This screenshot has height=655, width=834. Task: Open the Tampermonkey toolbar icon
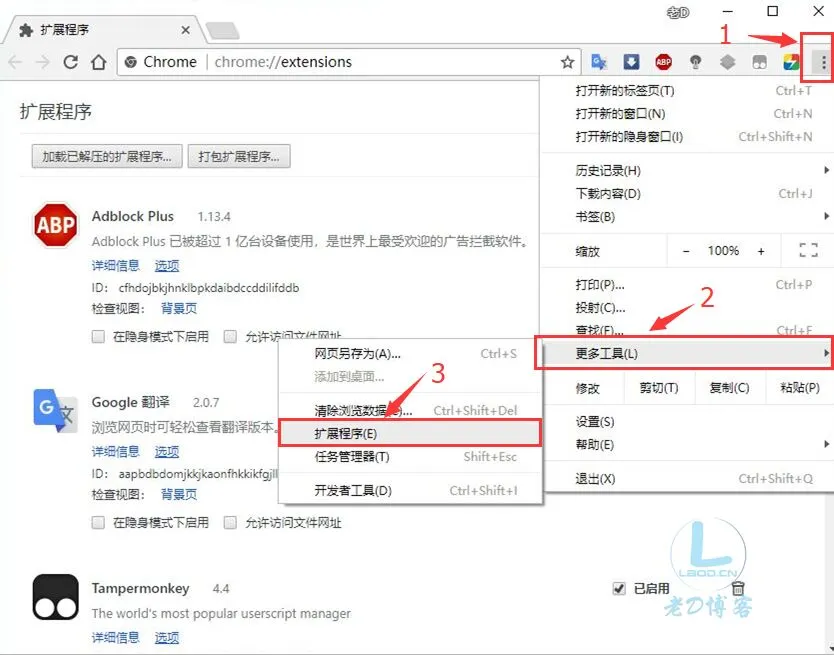click(759, 62)
